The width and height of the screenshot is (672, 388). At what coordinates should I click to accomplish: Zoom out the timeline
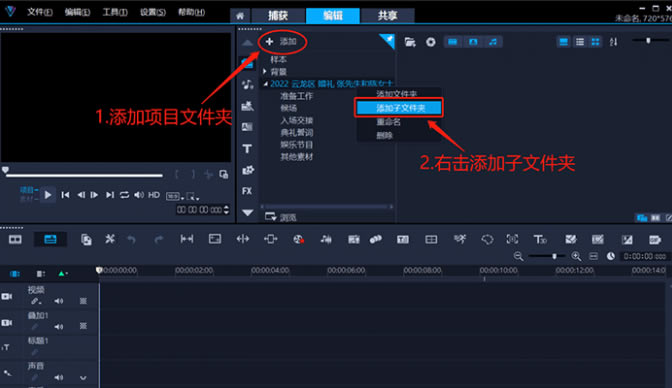tap(518, 256)
